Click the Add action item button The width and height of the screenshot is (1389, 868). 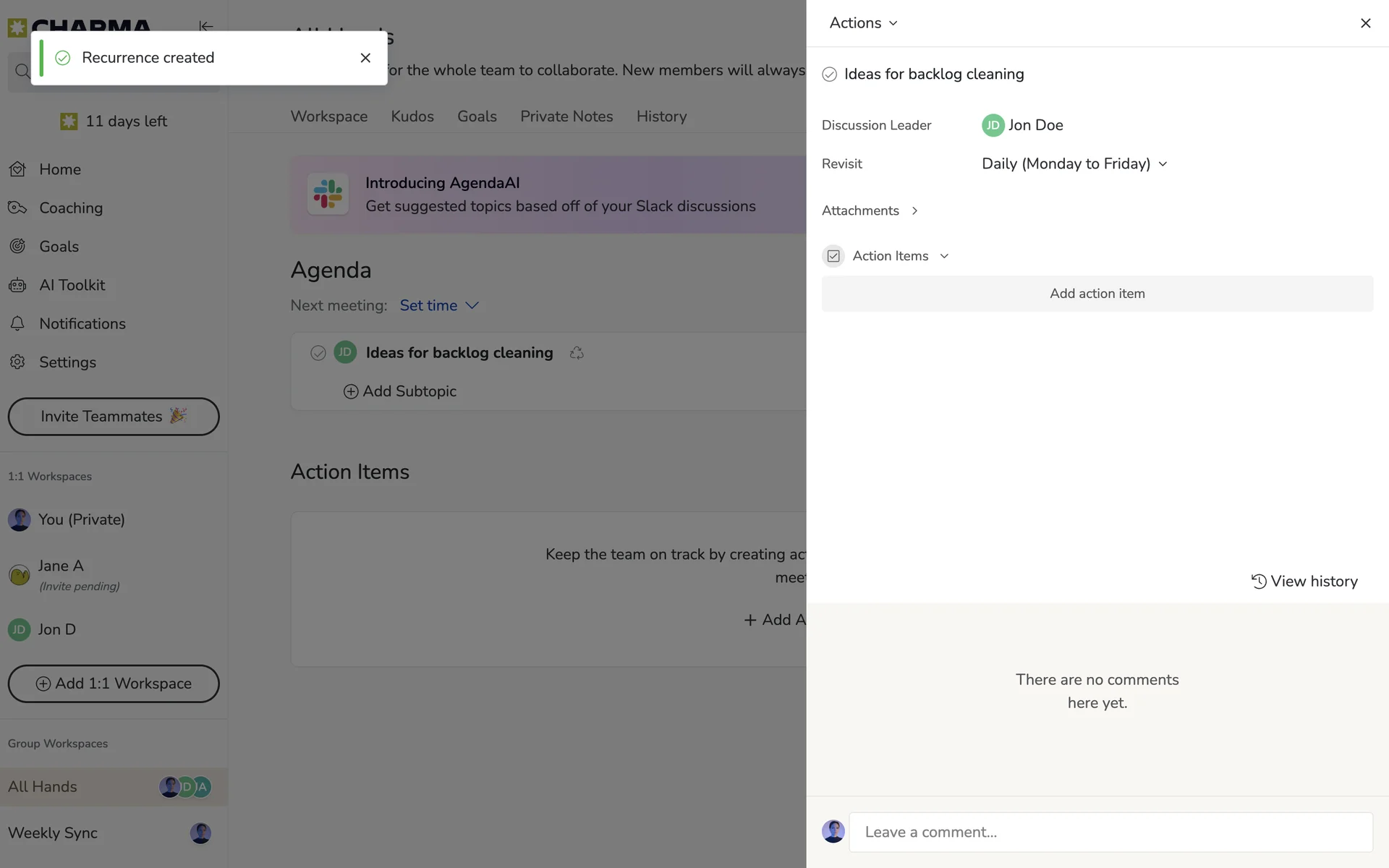(x=1097, y=294)
